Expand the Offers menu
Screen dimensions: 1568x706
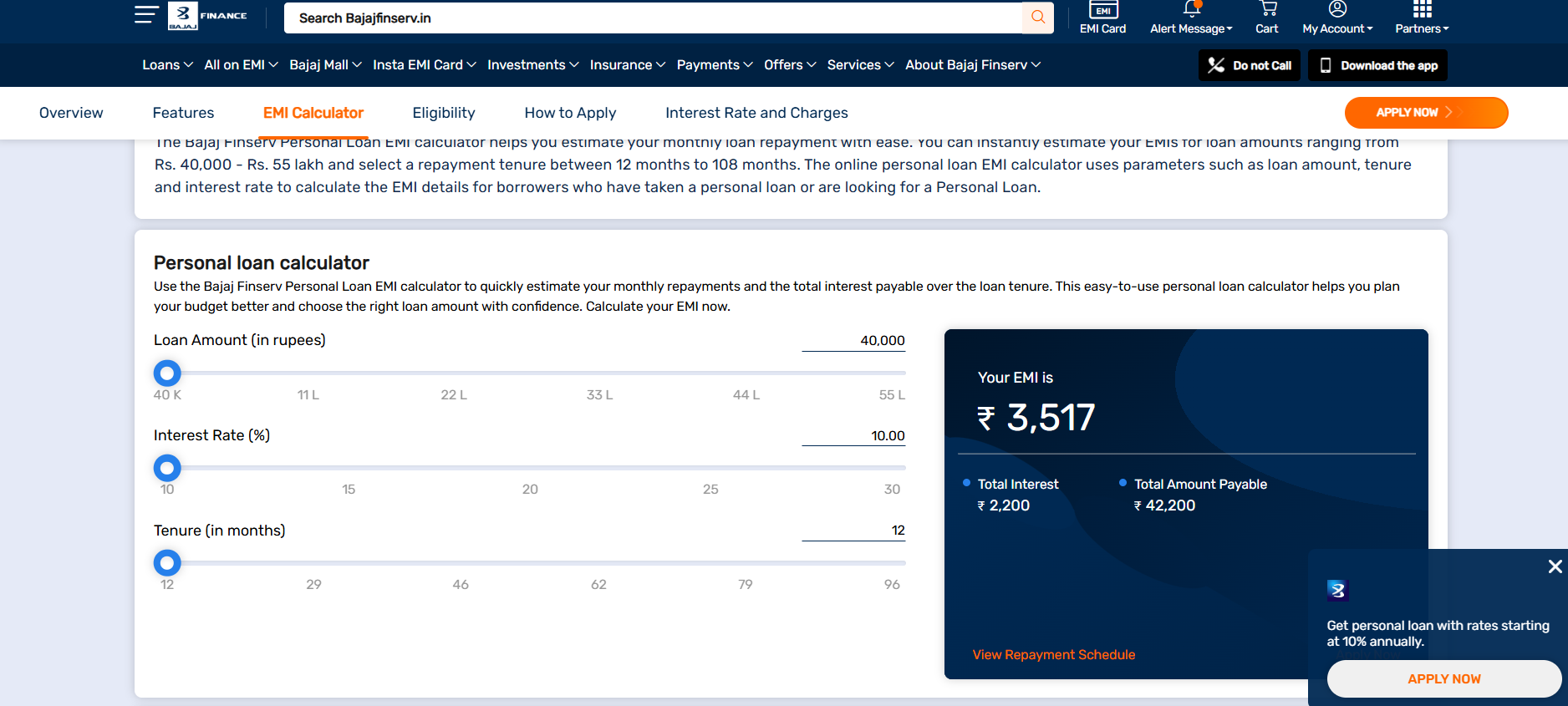click(790, 65)
